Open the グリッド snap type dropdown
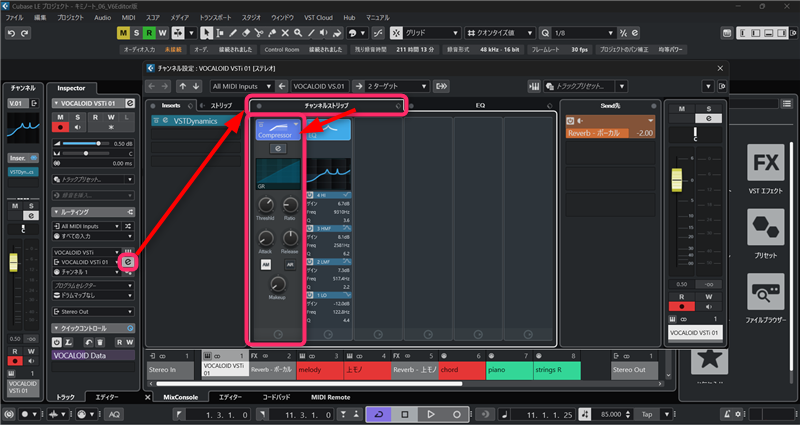The width and height of the screenshot is (800, 425). pyautogui.click(x=433, y=33)
